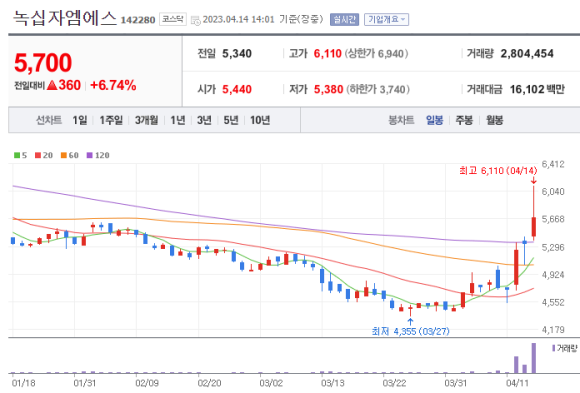Select the 3년 line chart tab
The height and width of the screenshot is (393, 580).
[204, 120]
